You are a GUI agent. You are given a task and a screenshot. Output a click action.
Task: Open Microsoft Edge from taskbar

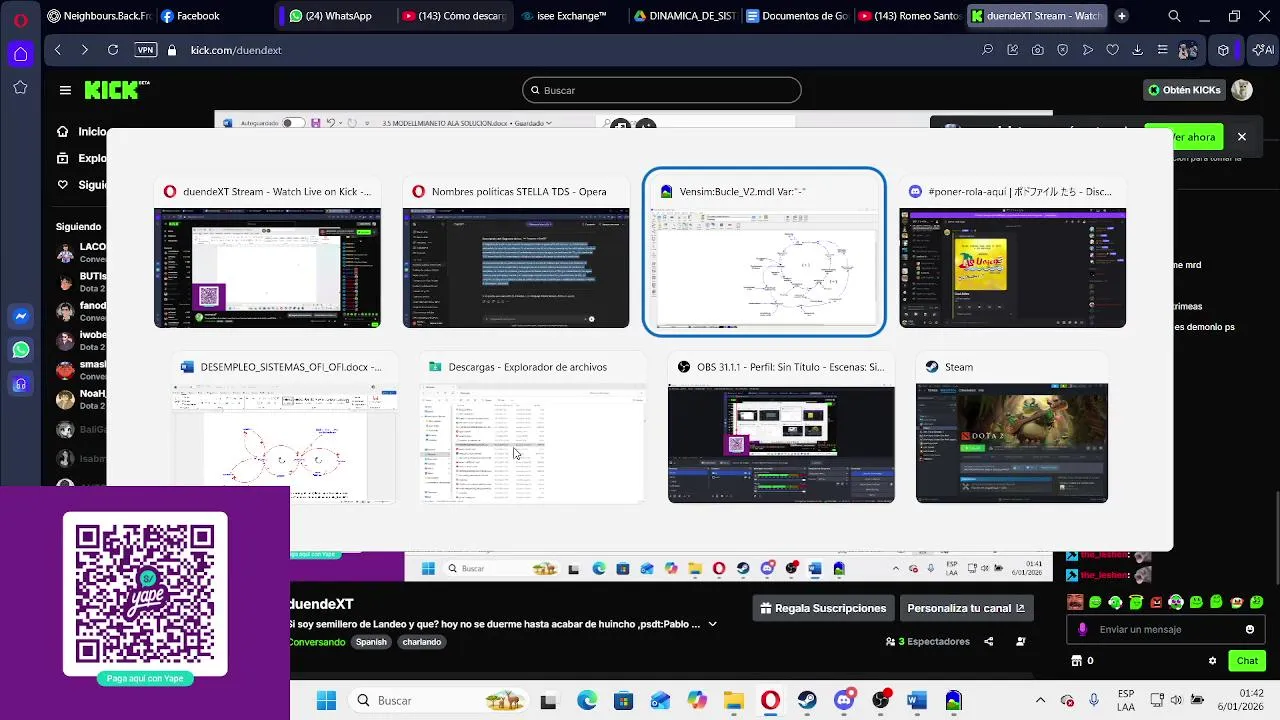click(587, 701)
